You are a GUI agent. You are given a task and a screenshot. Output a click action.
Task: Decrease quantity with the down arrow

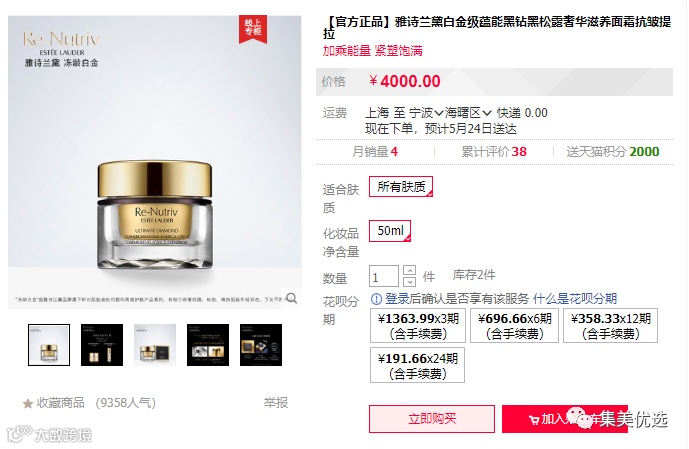409,281
